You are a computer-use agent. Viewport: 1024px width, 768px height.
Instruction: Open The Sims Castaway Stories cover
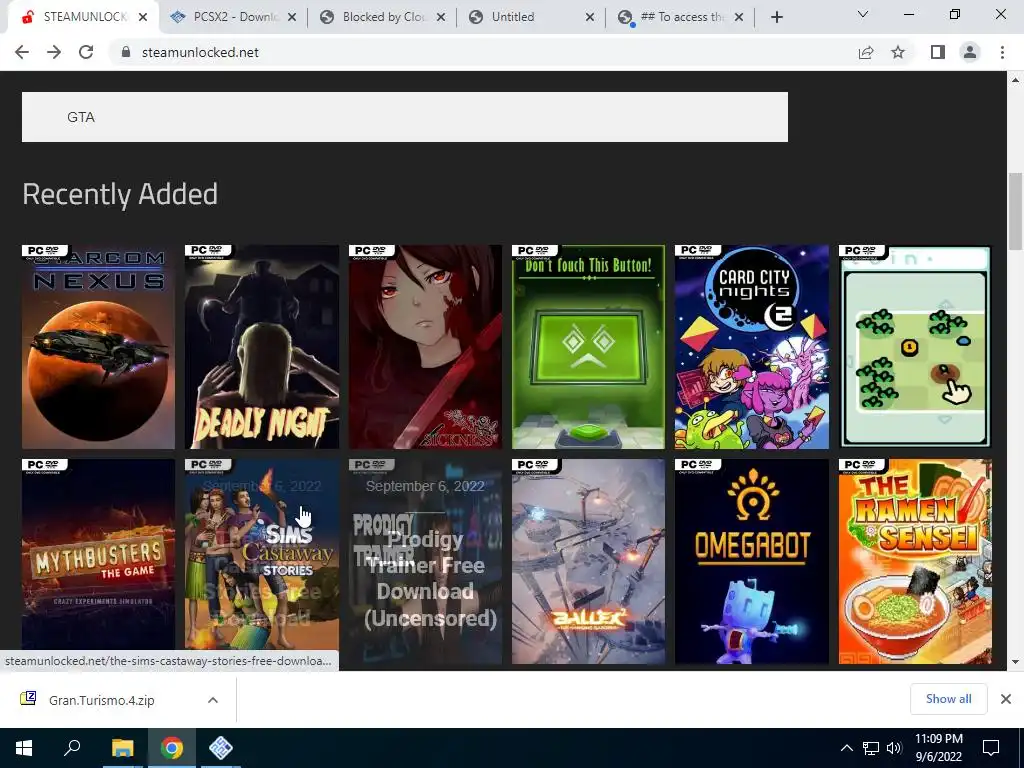(262, 561)
